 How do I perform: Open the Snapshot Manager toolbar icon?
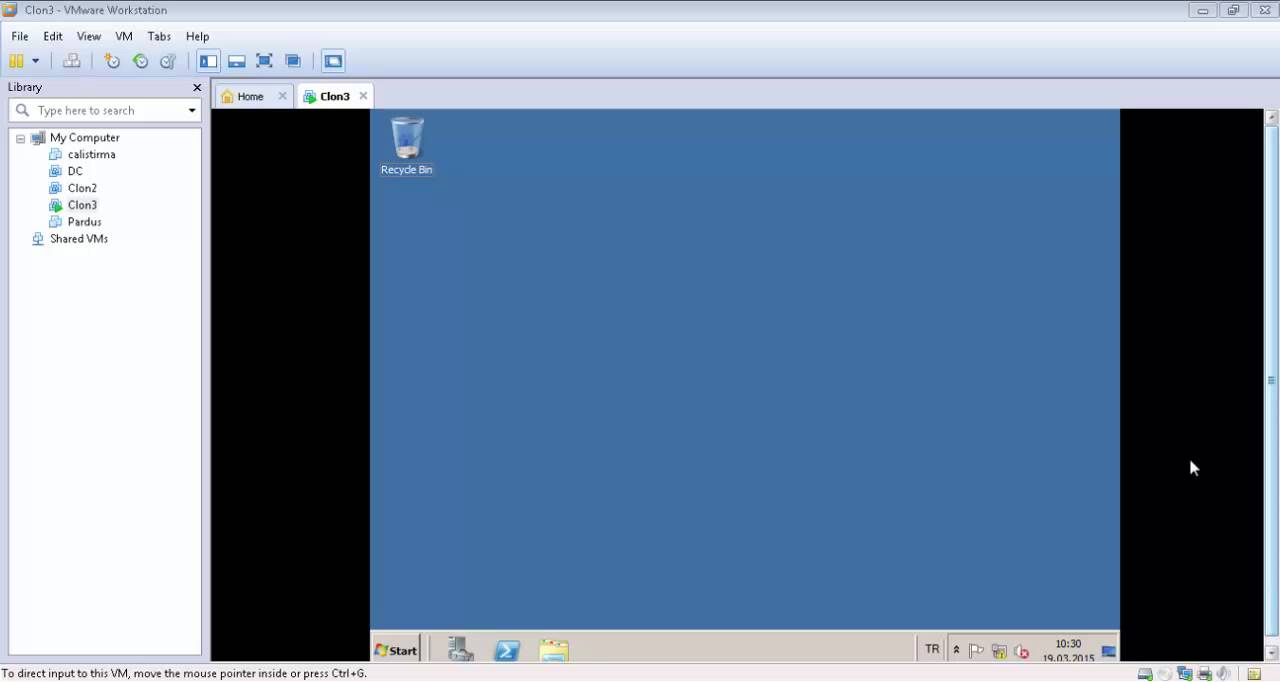click(x=168, y=61)
